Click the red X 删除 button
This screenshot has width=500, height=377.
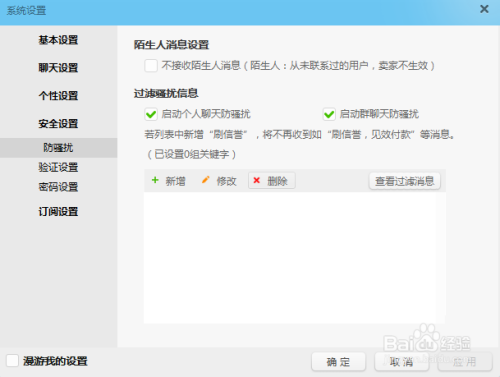coord(272,181)
